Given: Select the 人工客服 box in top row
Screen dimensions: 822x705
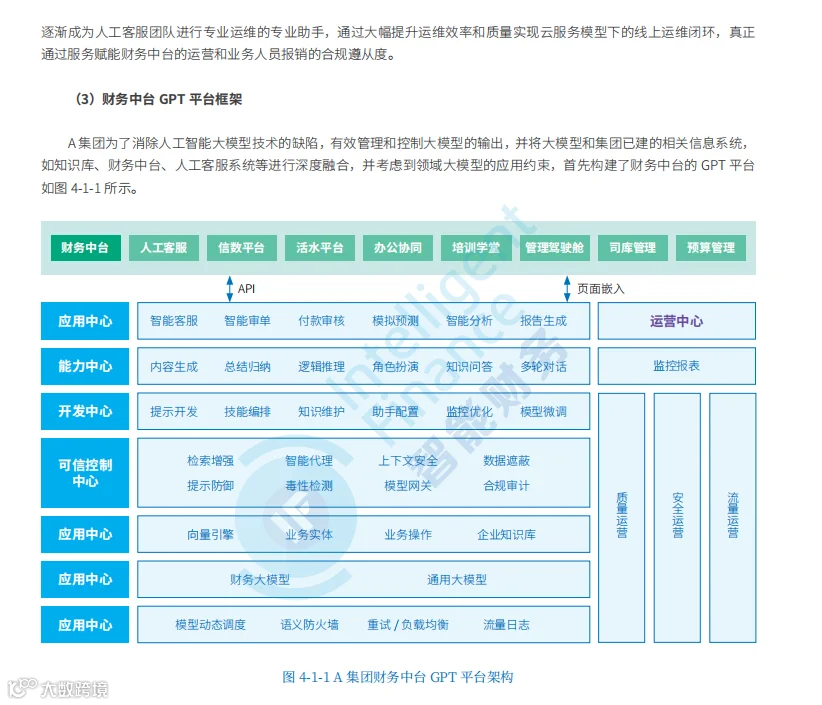Looking at the screenshot, I should pos(164,247).
